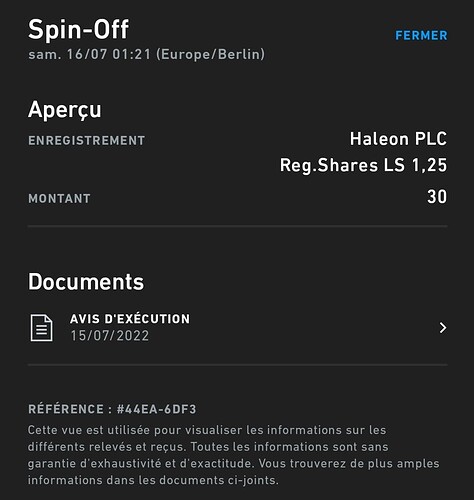Select the amount value 30
Viewport: 474px width, 500px height.
tap(437, 197)
